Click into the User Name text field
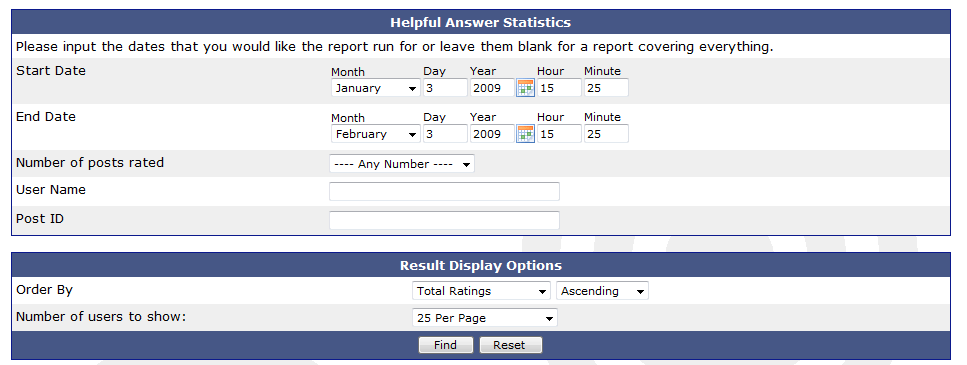Screen dimensions: 967x365 coord(445,191)
